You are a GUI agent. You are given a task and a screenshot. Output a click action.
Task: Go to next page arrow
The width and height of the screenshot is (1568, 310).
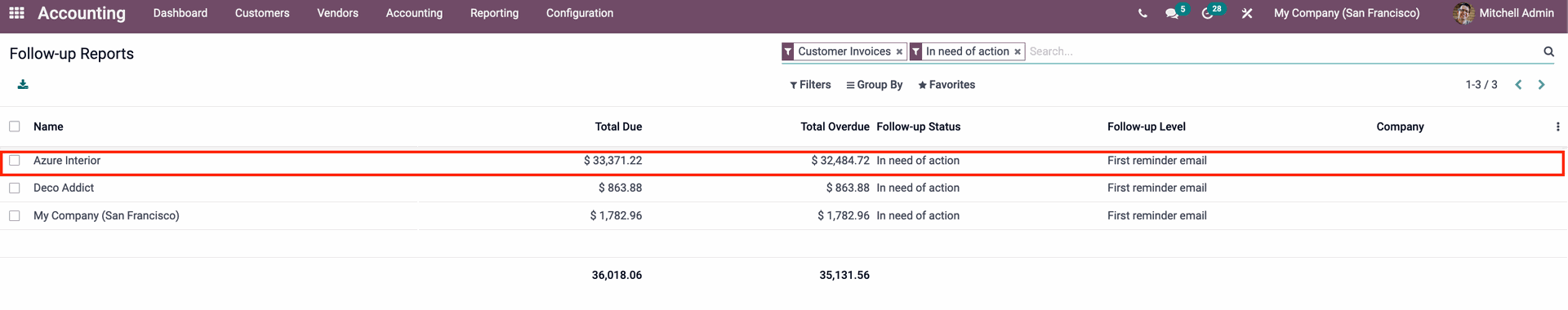click(1541, 85)
